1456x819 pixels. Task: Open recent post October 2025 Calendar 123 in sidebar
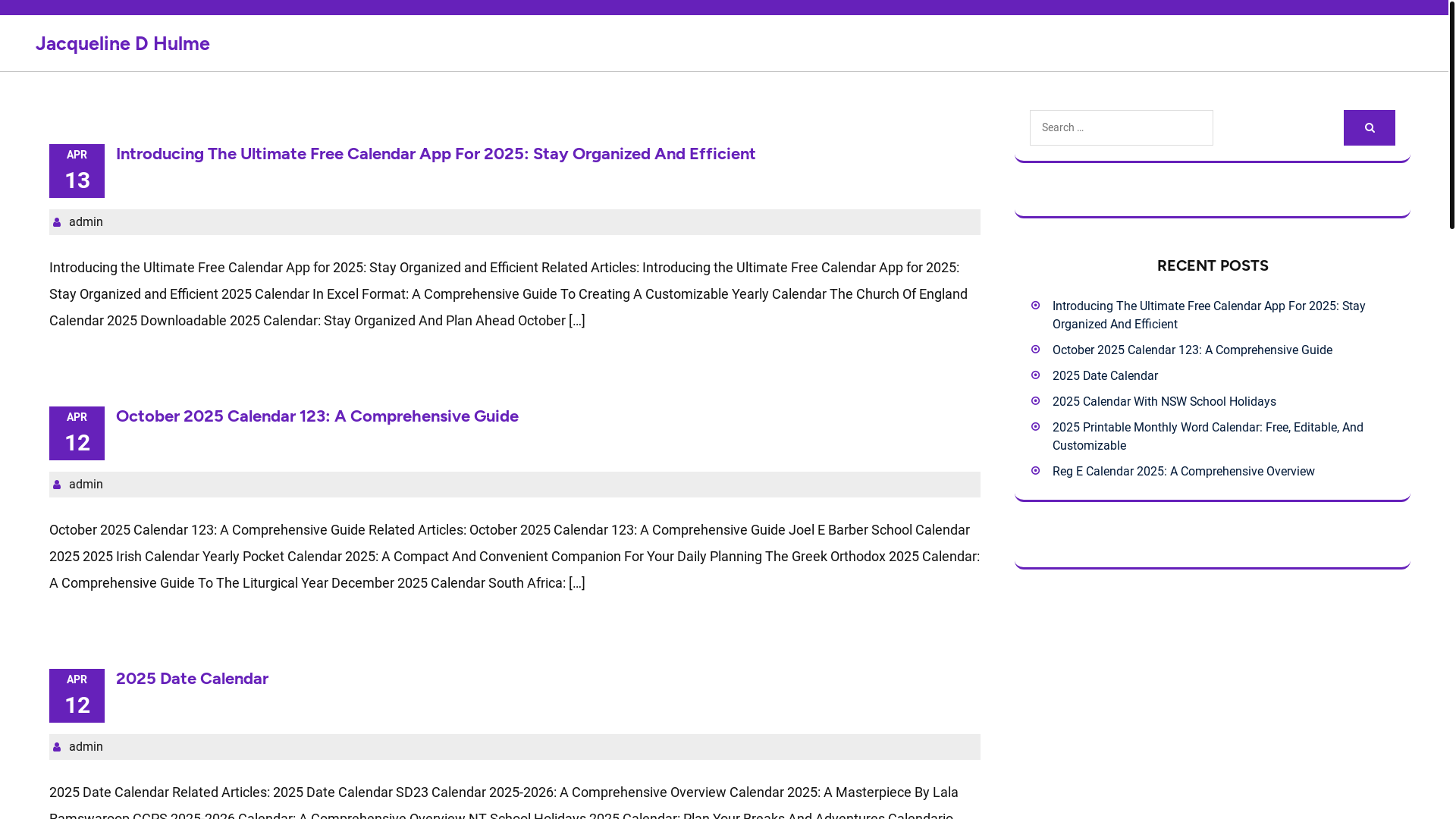1192,350
